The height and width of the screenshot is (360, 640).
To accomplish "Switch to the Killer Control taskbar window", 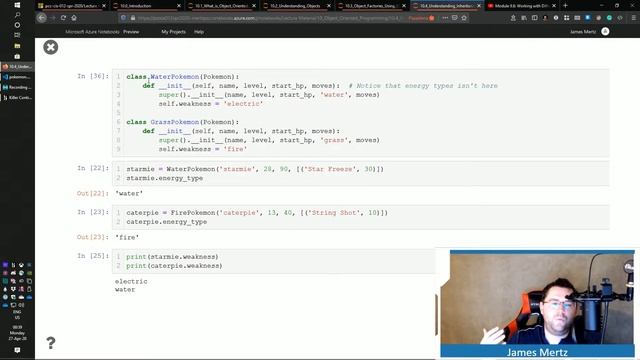I will (x=17, y=98).
